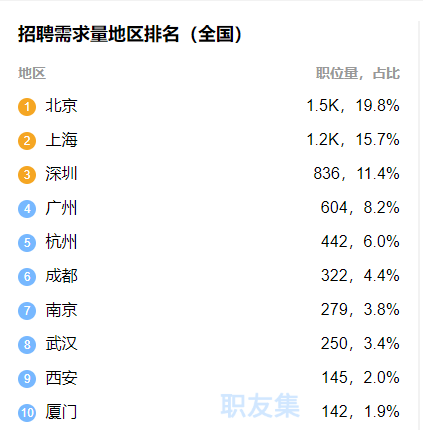This screenshot has width=423, height=430.
Task: Click the blue rank 7 badge
Action: pyautogui.click(x=27, y=311)
